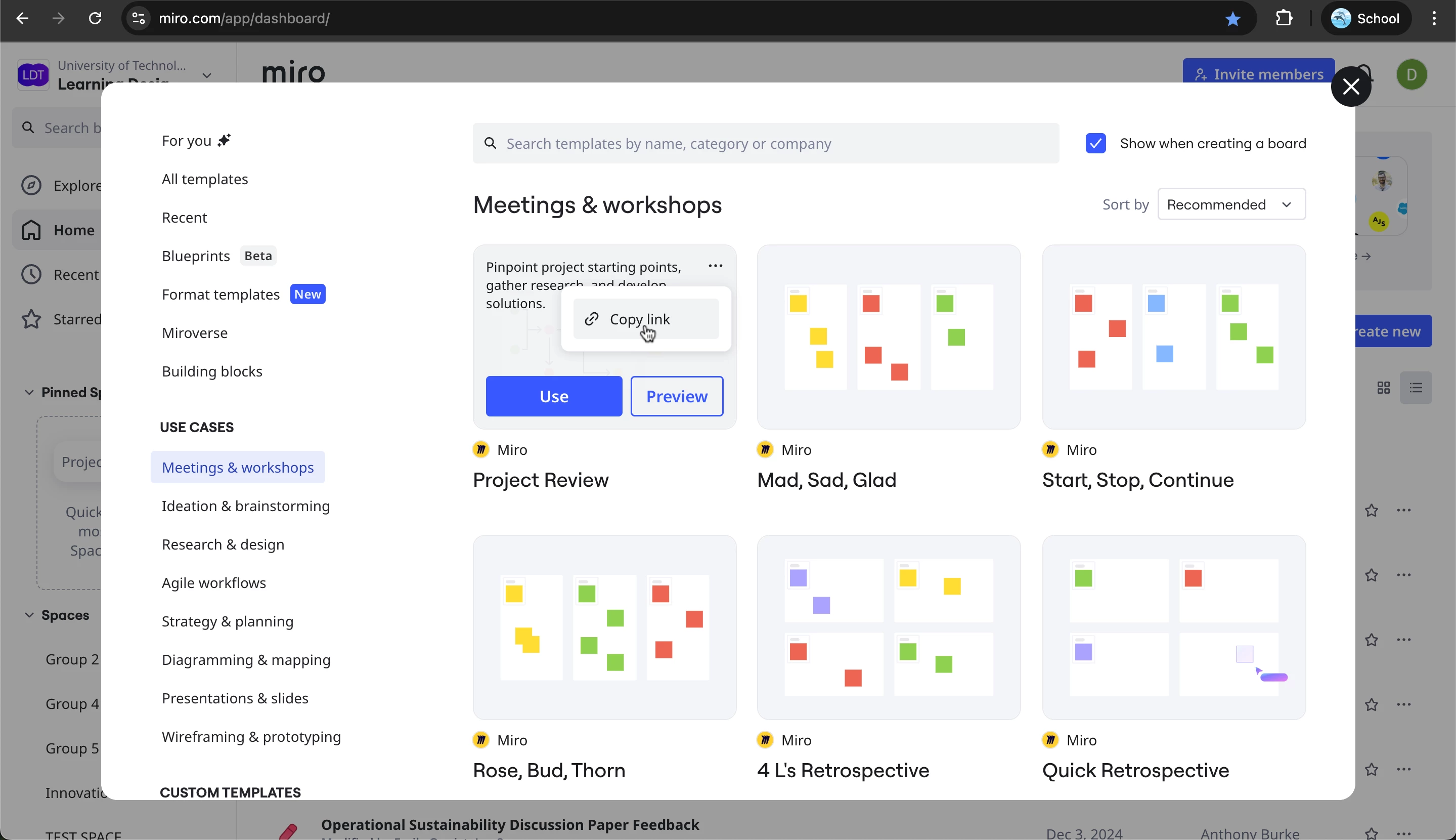Open the site information icon in address bar
The height and width of the screenshot is (840, 1456).
139,18
